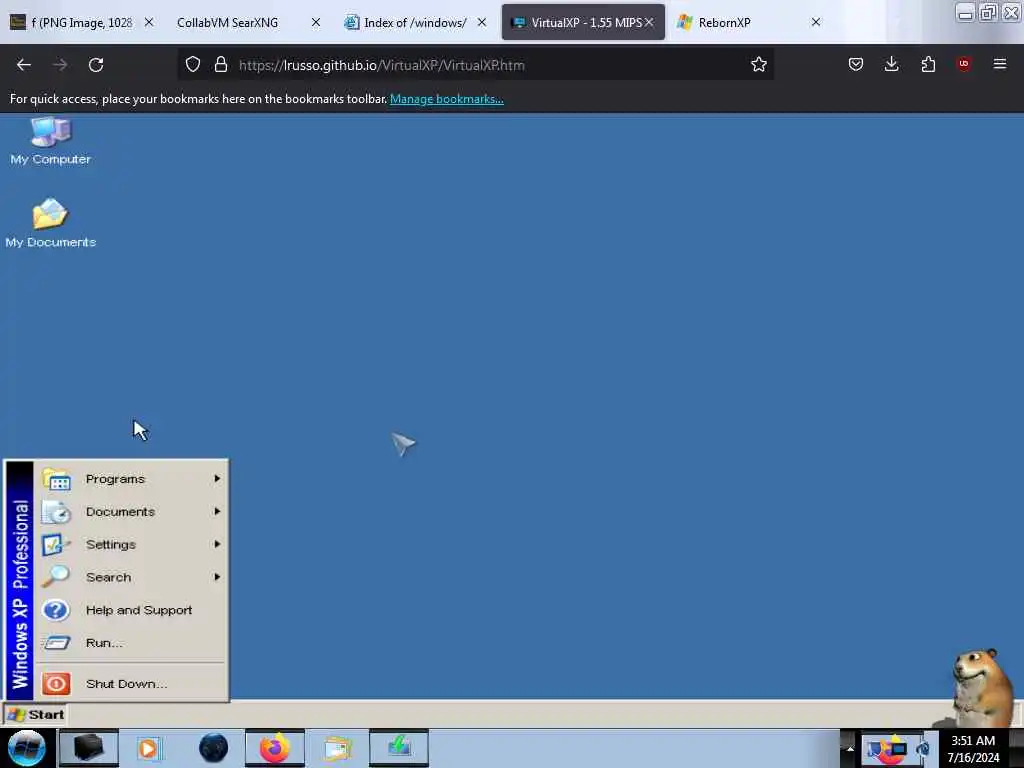Click the Run dialog icon

(56, 643)
